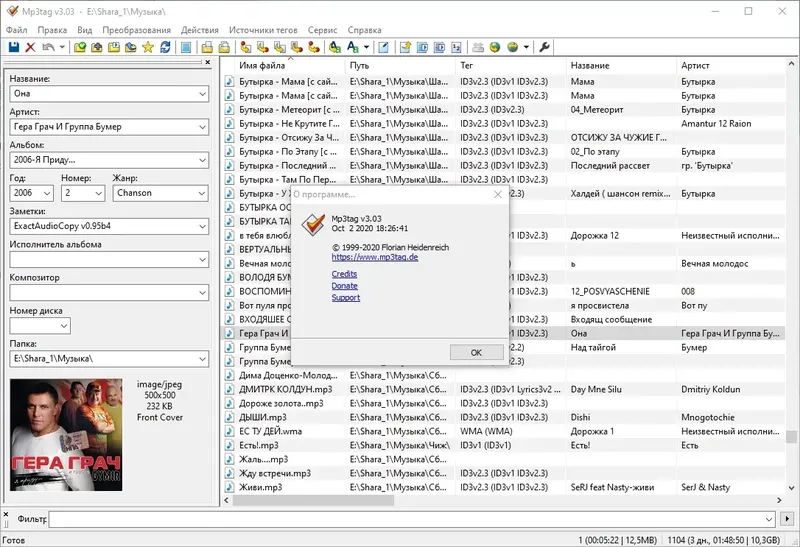
Task: Click the music note icon beside ДЫШИ.mp3
Action: pyautogui.click(x=230, y=417)
